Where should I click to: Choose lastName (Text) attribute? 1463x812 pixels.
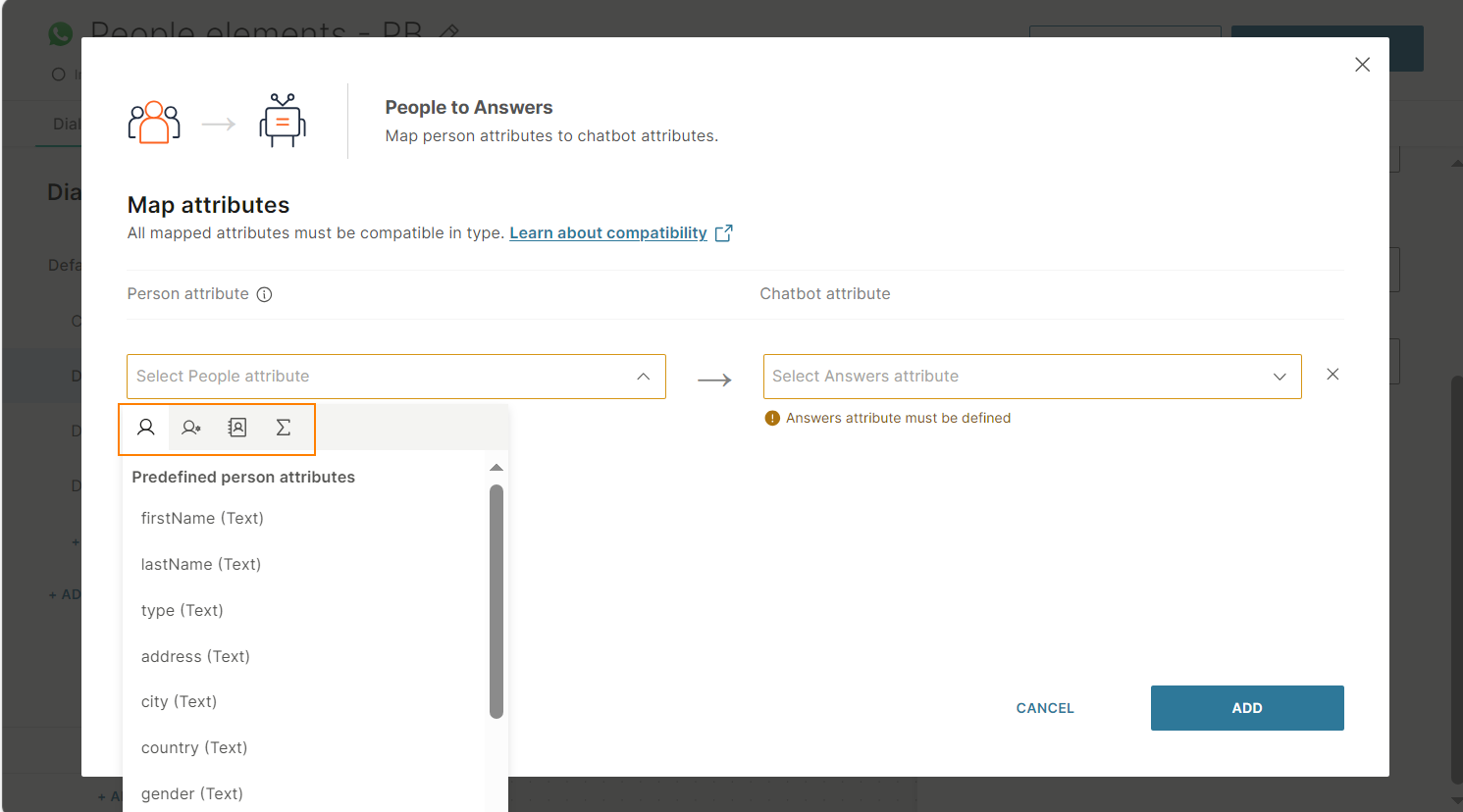pos(201,564)
